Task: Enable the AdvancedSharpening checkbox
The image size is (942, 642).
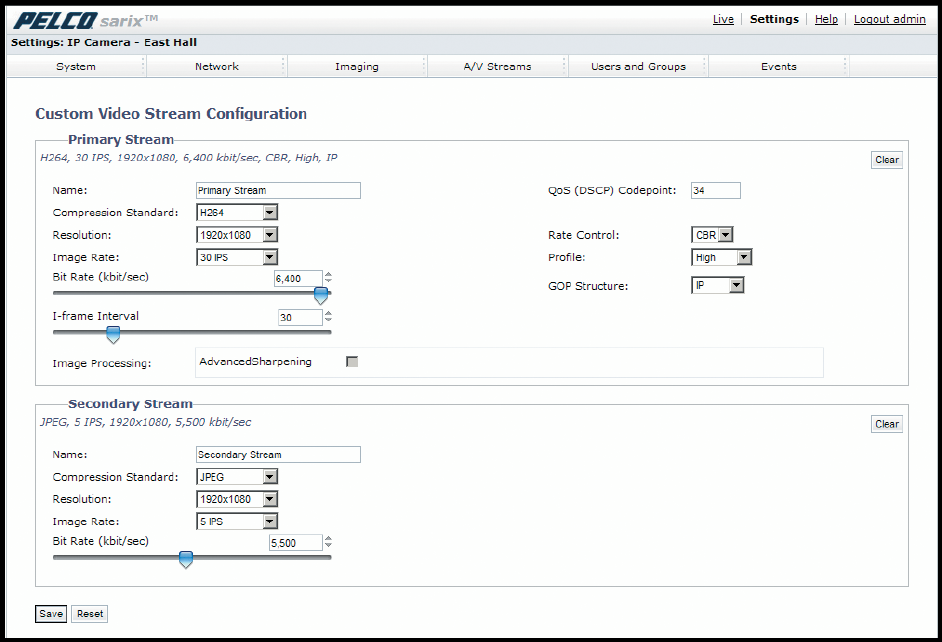Action: tap(352, 362)
